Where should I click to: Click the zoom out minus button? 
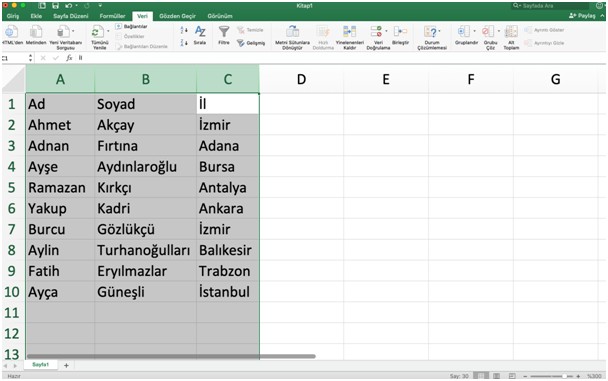(525, 376)
